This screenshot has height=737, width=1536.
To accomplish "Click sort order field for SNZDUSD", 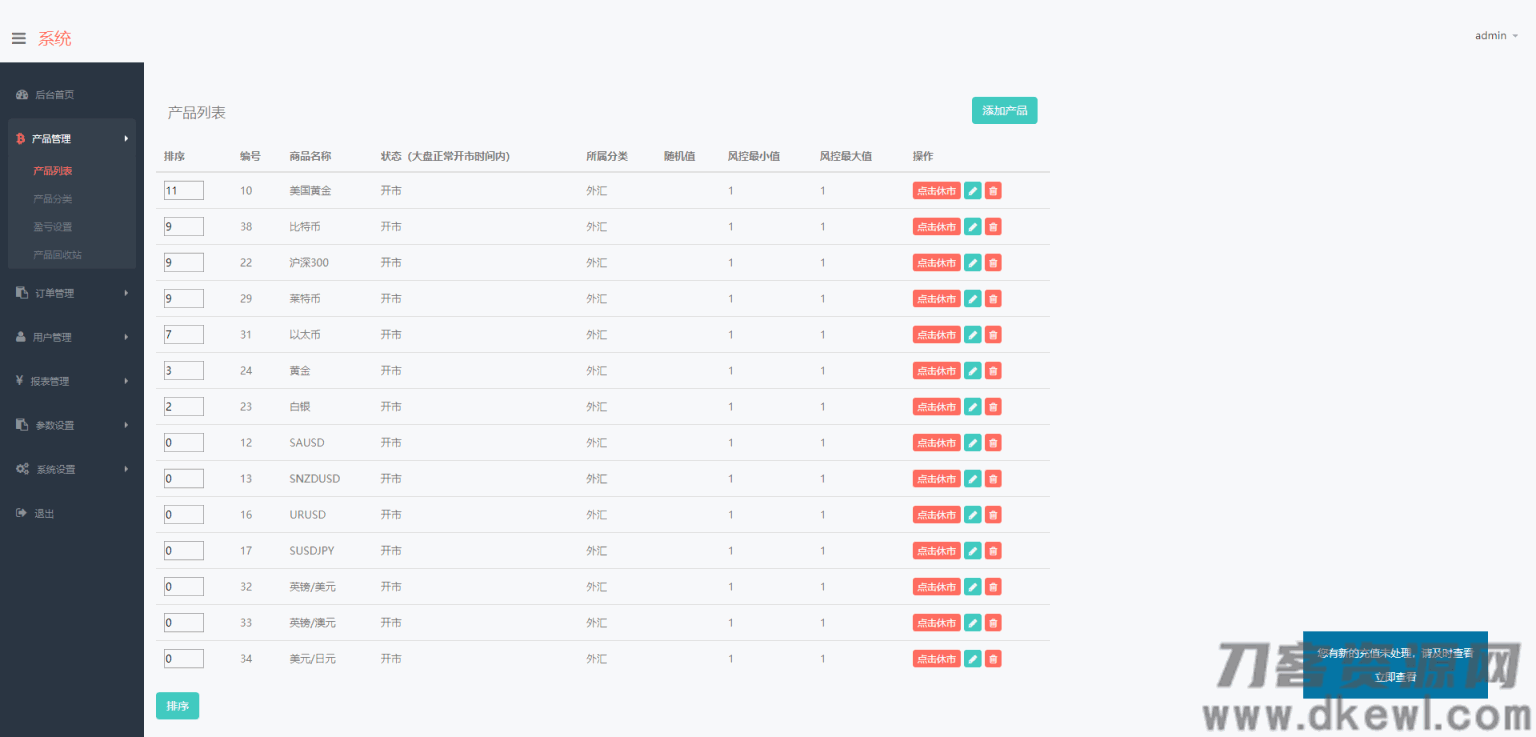I will (x=184, y=479).
